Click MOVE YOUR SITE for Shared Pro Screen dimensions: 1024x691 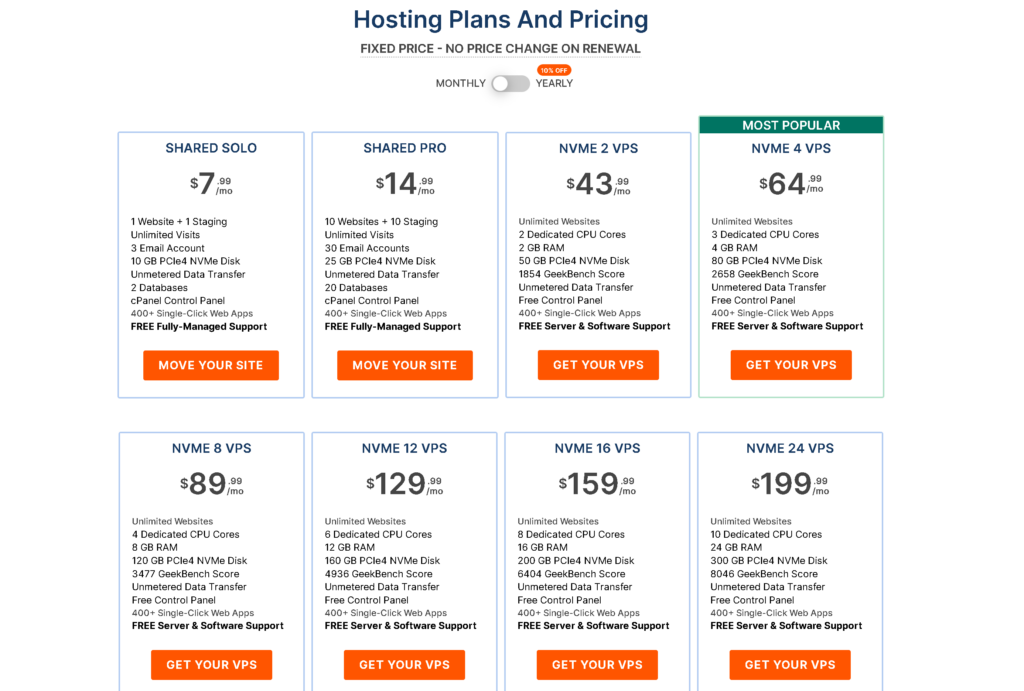[405, 365]
